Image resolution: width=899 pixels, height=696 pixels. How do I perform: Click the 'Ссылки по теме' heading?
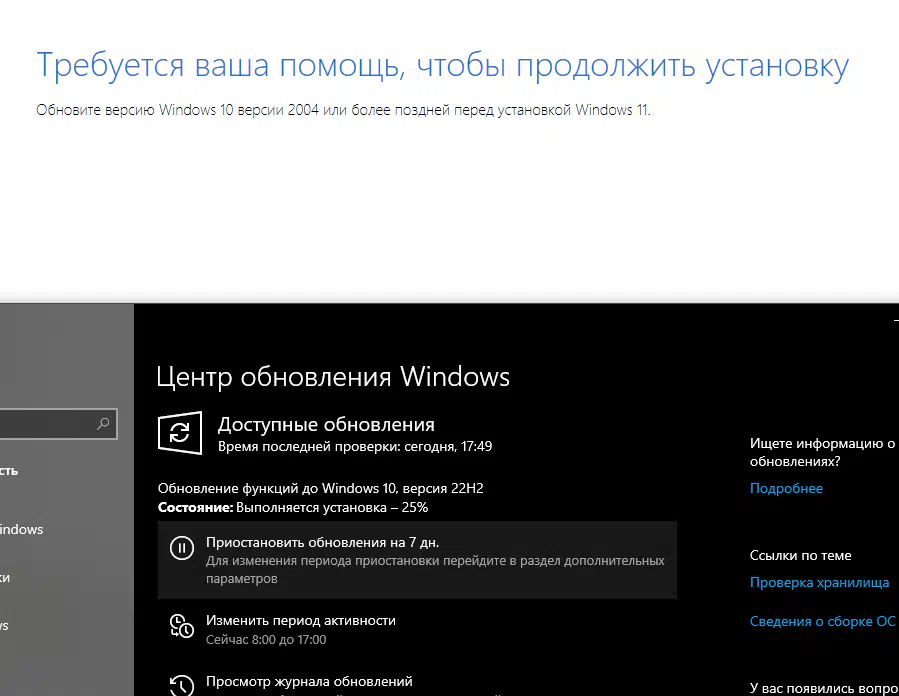pos(800,556)
